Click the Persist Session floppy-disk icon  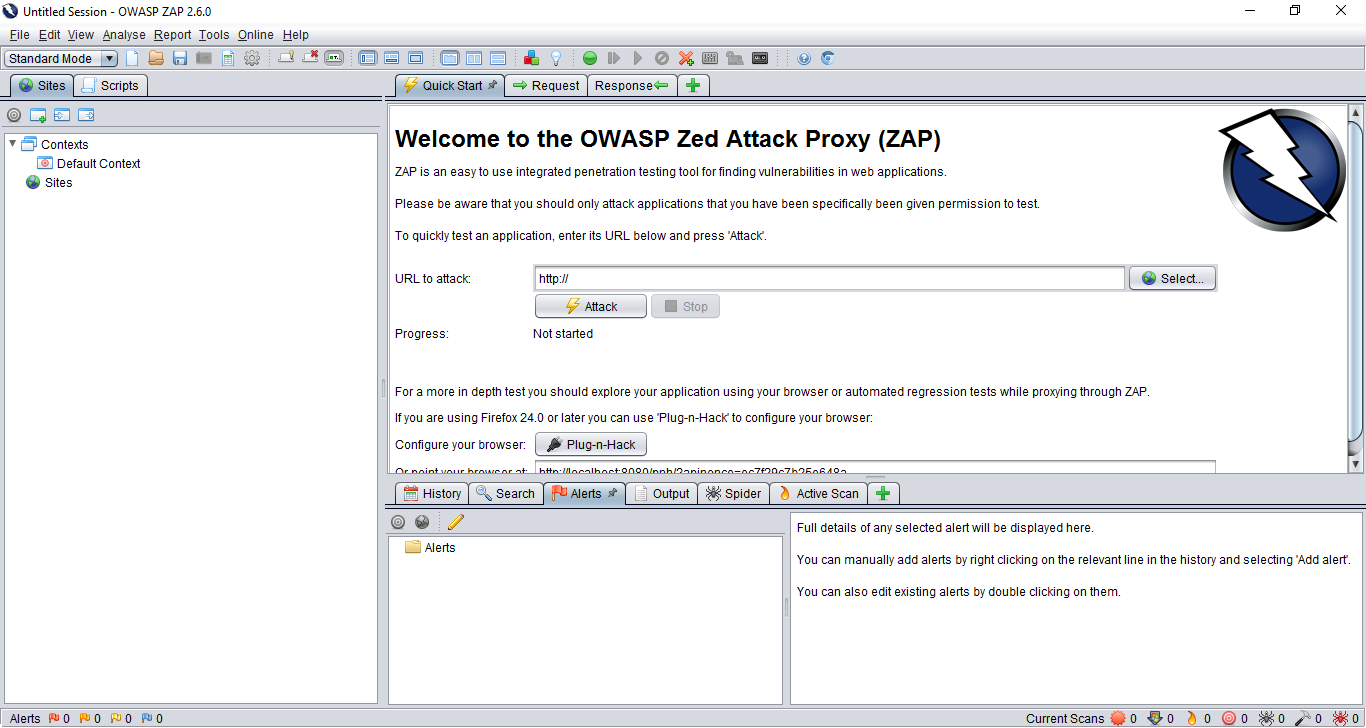pyautogui.click(x=180, y=58)
